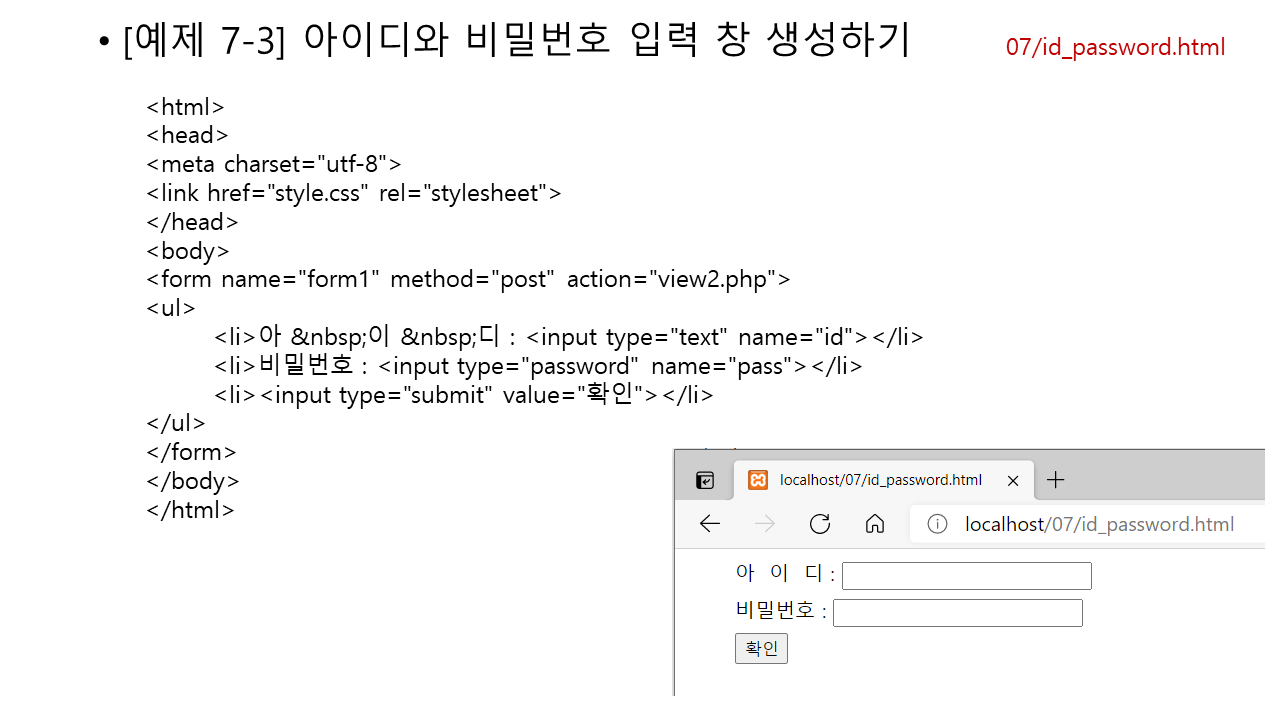Close the localhost/07/id_password.html tab
The width and height of the screenshot is (1280, 720).
click(x=1013, y=481)
